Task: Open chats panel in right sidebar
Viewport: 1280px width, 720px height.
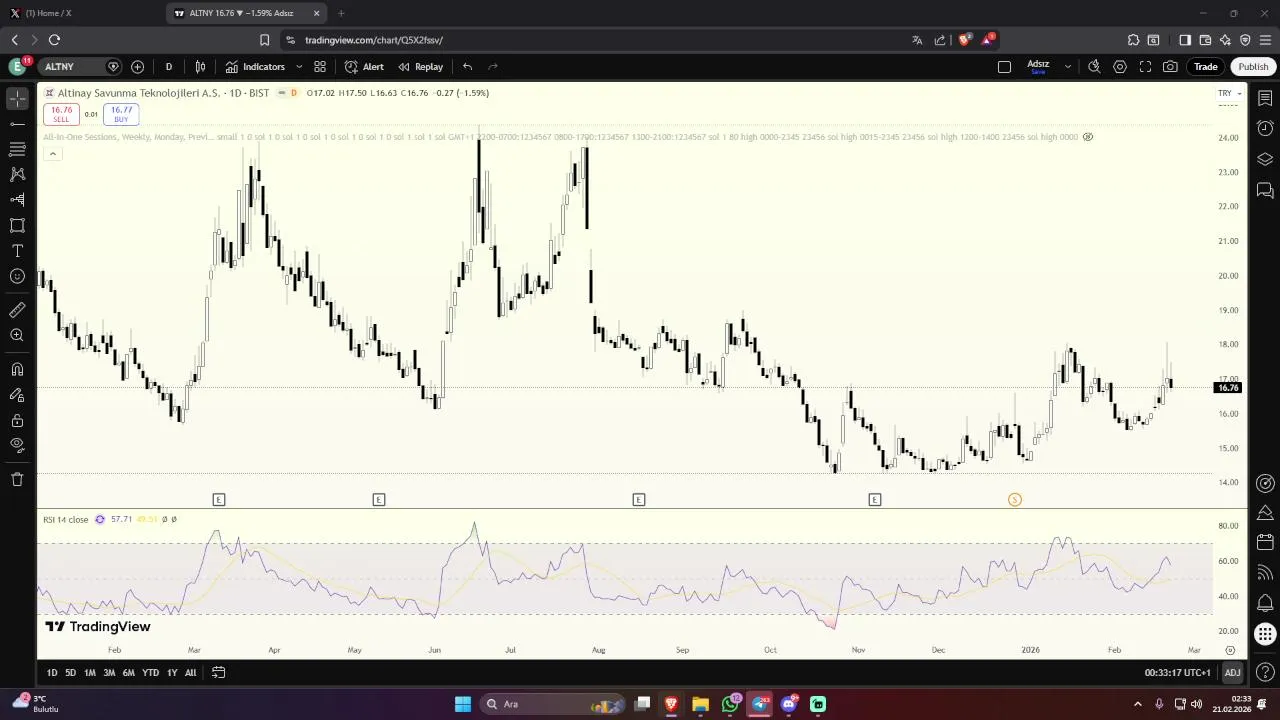Action: pyautogui.click(x=1265, y=190)
